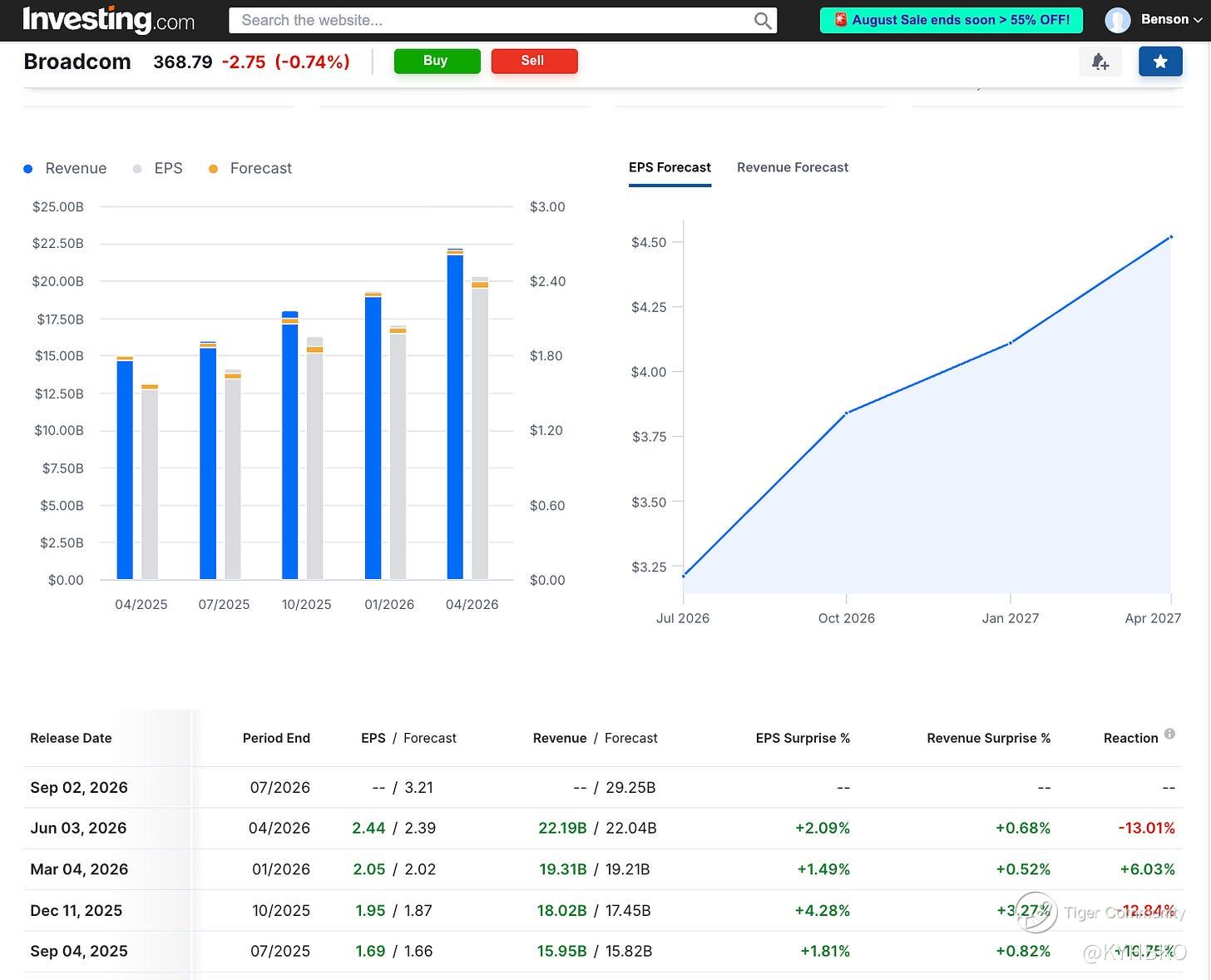Viewport: 1211px width, 980px height.
Task: Open the August Sale 55% OFF banner
Action: 951,20
